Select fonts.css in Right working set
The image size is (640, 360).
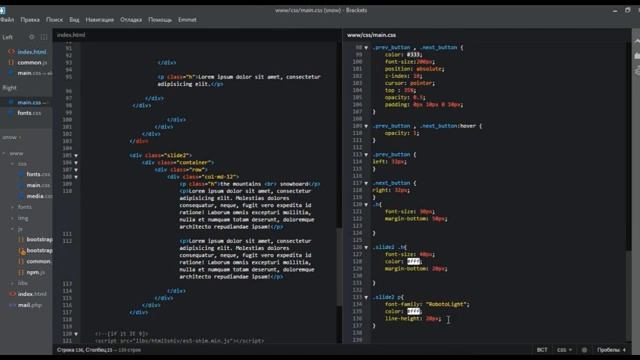point(29,113)
